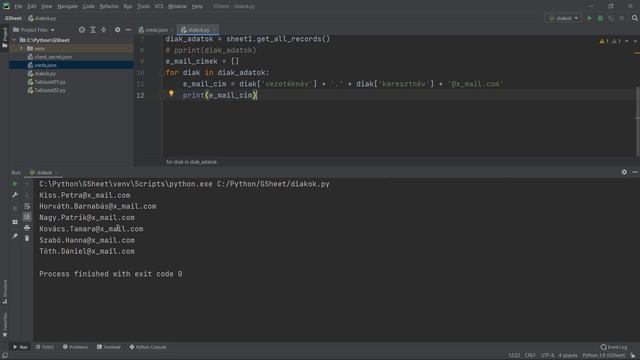Go to previous highlighted problem arrow
Viewport: 640px width, 360px height.
(627, 41)
